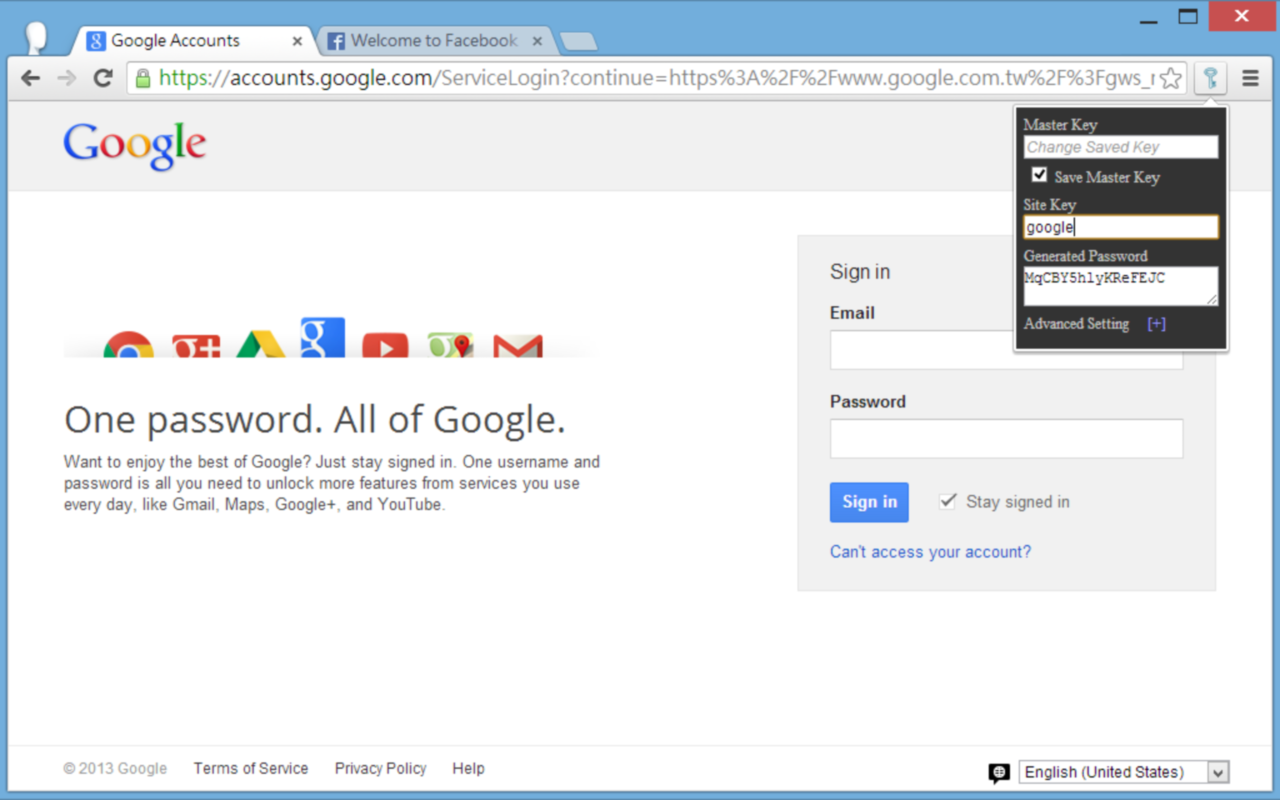Screen dimensions: 1280x800
Task: Reload the current page
Action: (x=103, y=77)
